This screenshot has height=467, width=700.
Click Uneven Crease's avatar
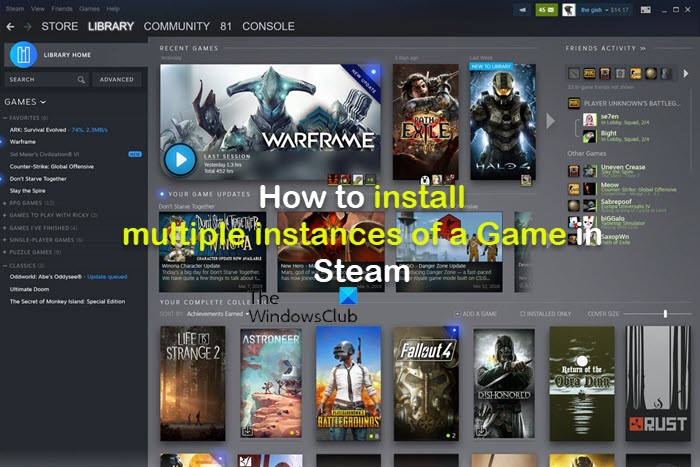pyautogui.click(x=589, y=171)
